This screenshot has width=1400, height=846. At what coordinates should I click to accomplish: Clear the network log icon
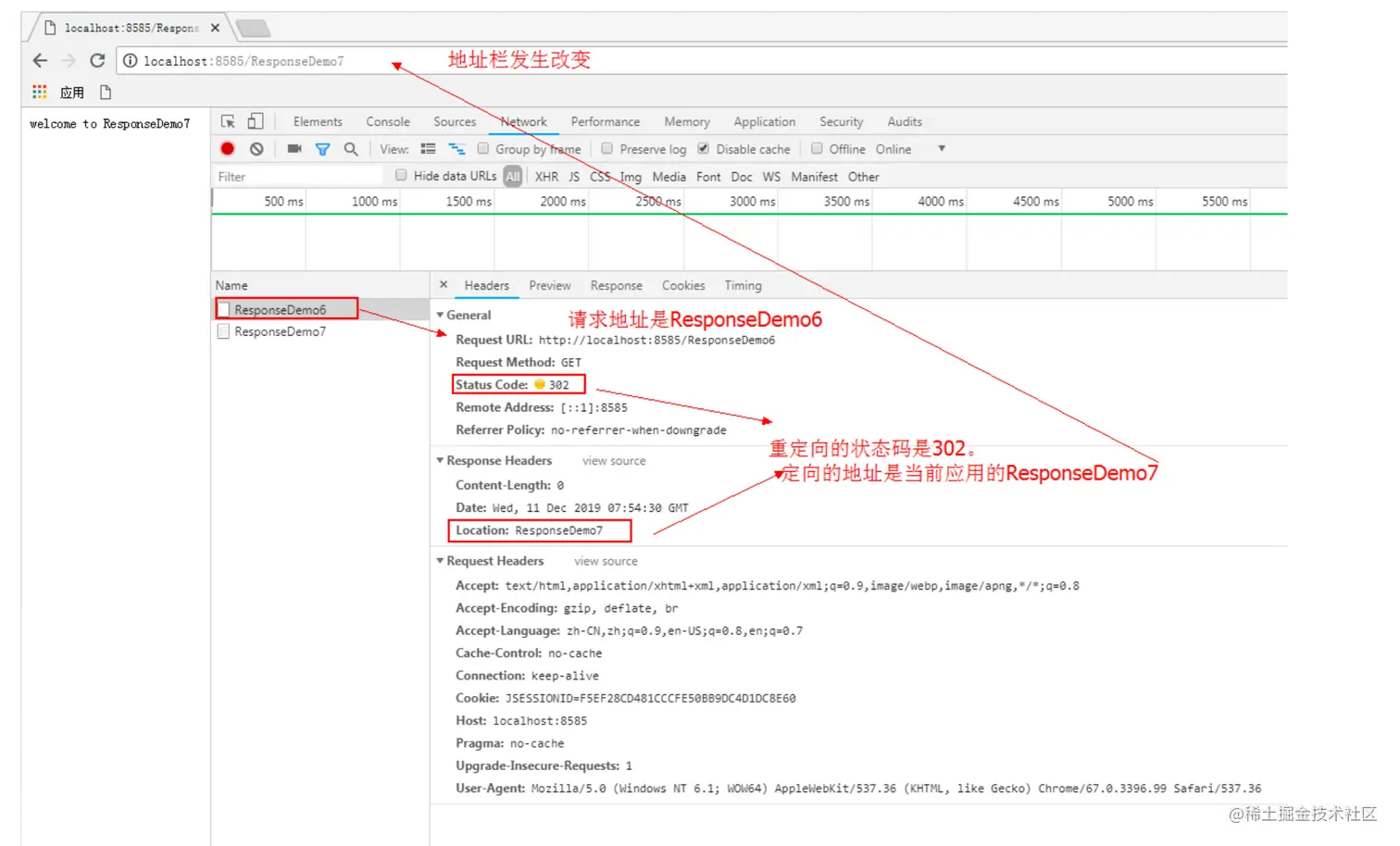point(256,148)
